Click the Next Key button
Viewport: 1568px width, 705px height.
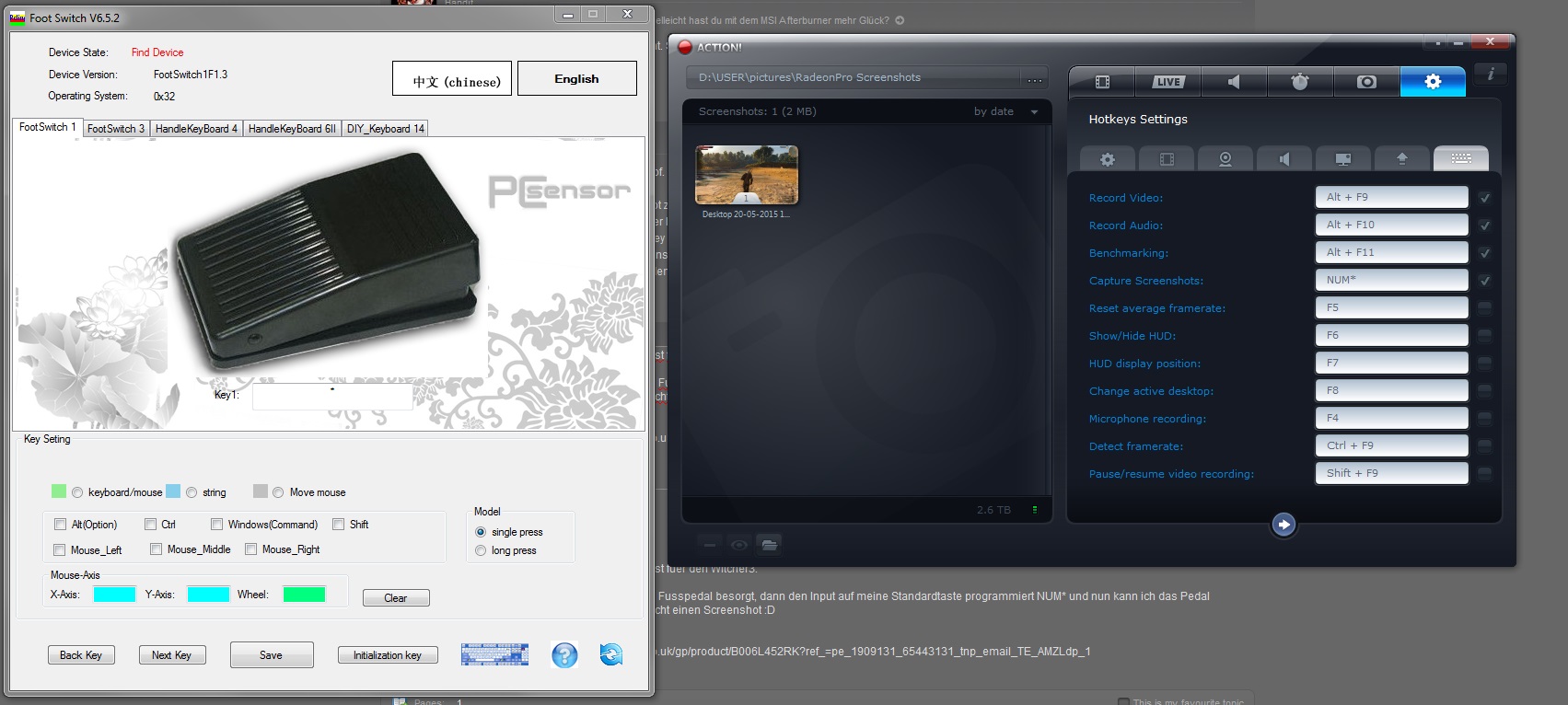[x=172, y=655]
